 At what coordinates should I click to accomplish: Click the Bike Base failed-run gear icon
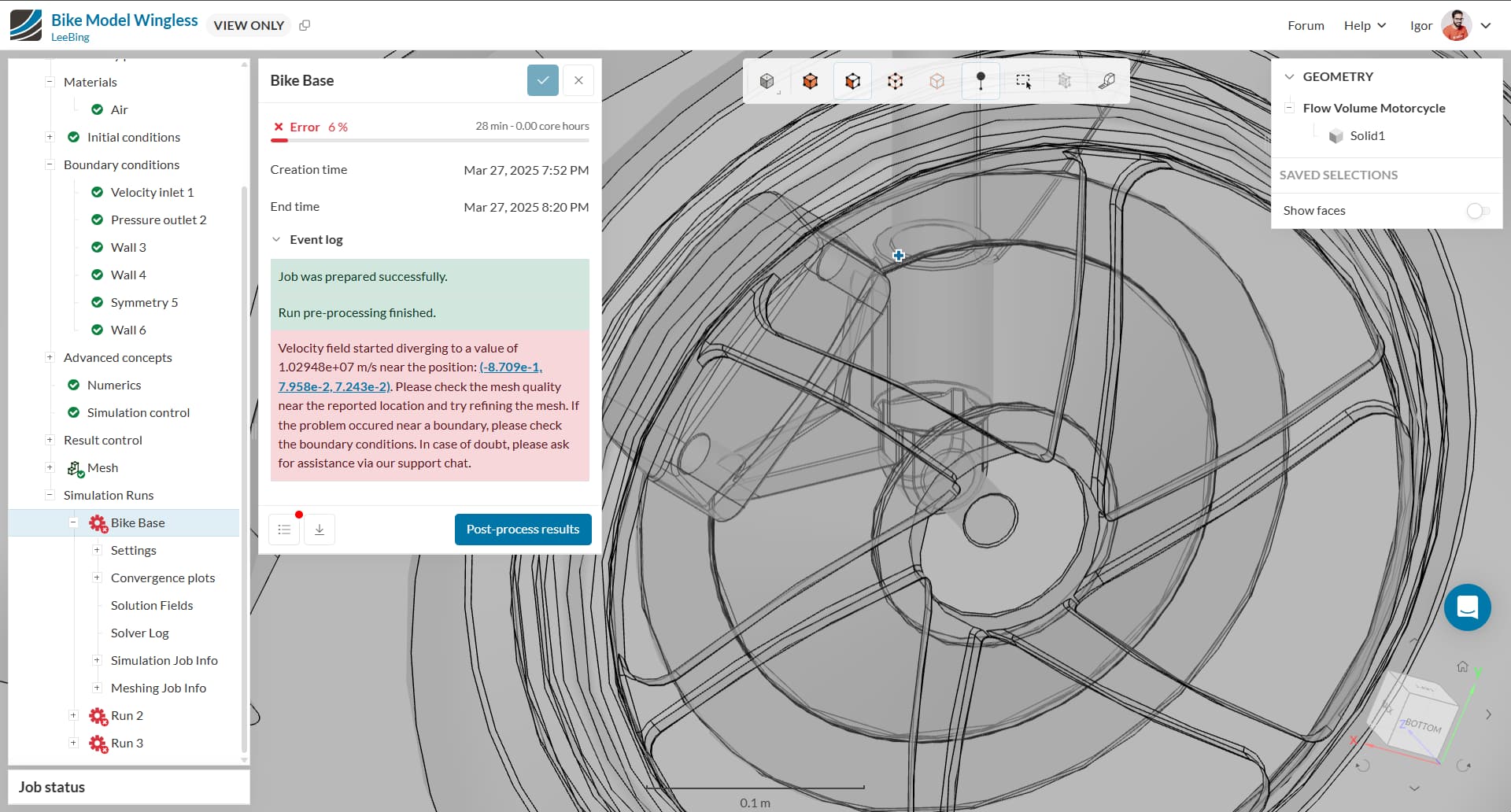pyautogui.click(x=98, y=523)
